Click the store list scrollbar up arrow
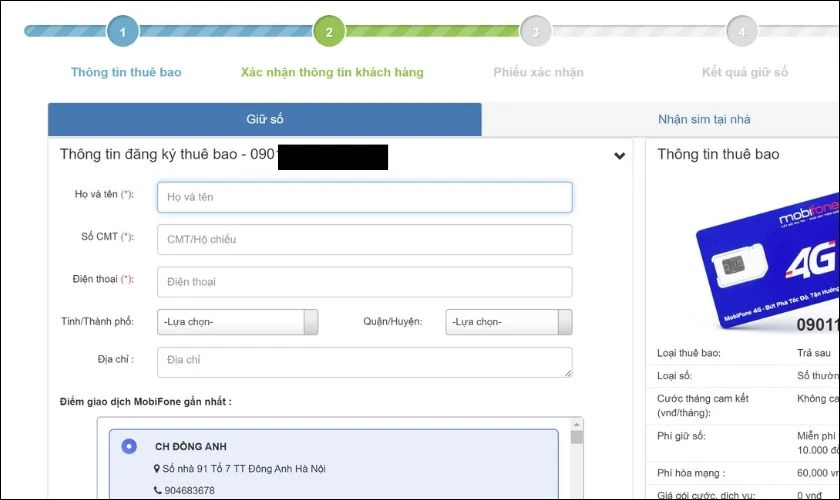Screen dimensions: 840x500 576,424
